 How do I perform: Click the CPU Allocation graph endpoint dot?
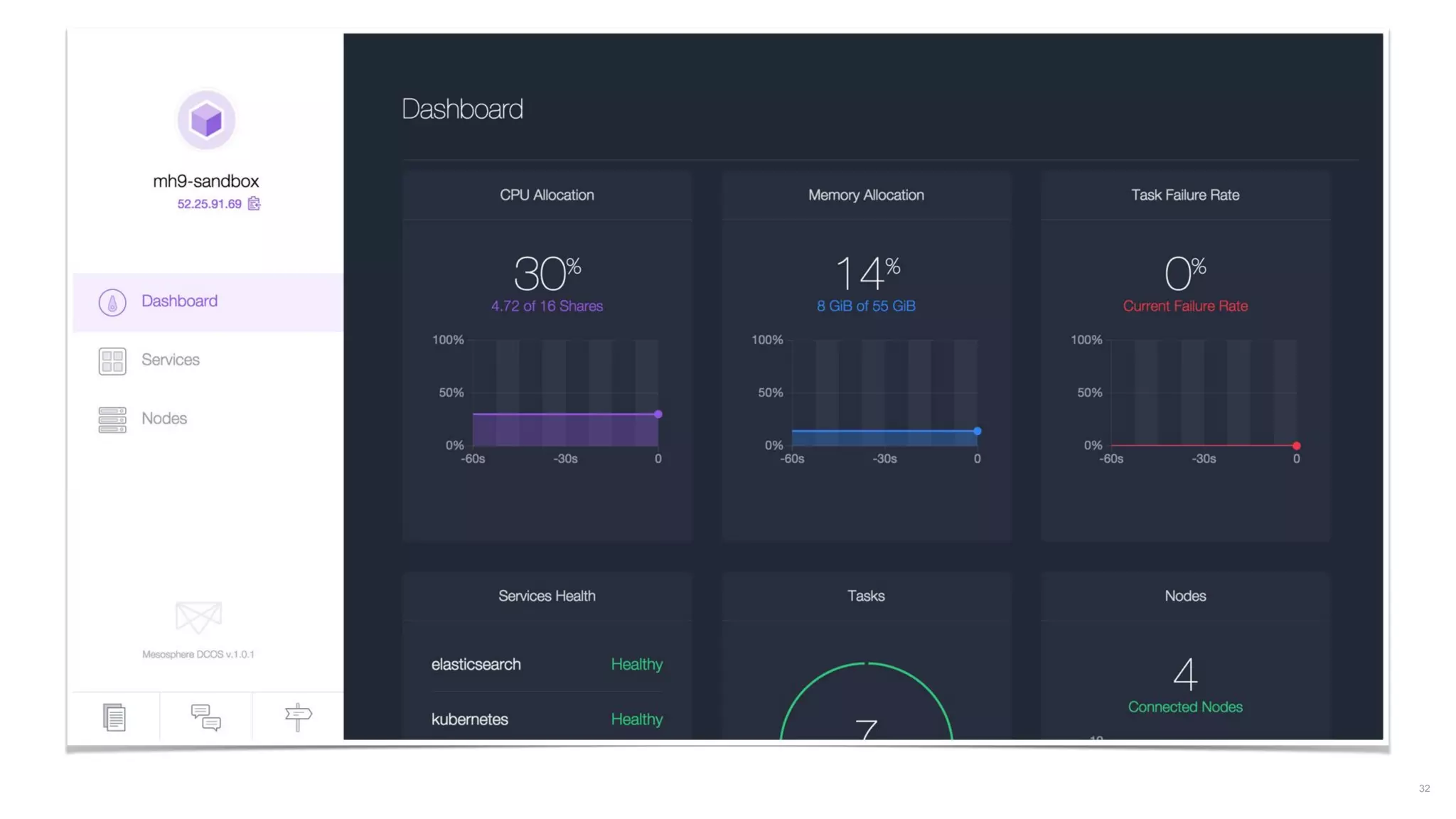tap(658, 414)
